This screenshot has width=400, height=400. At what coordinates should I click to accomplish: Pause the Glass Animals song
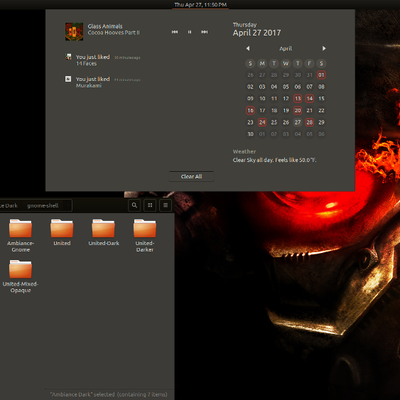(189, 32)
